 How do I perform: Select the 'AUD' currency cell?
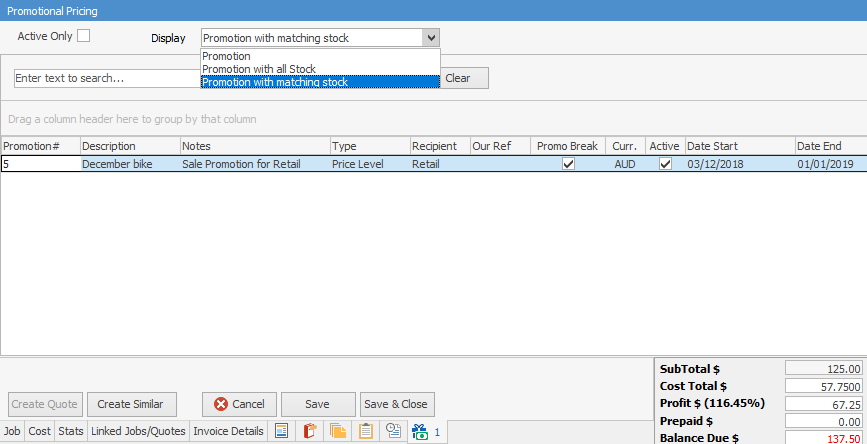click(625, 164)
